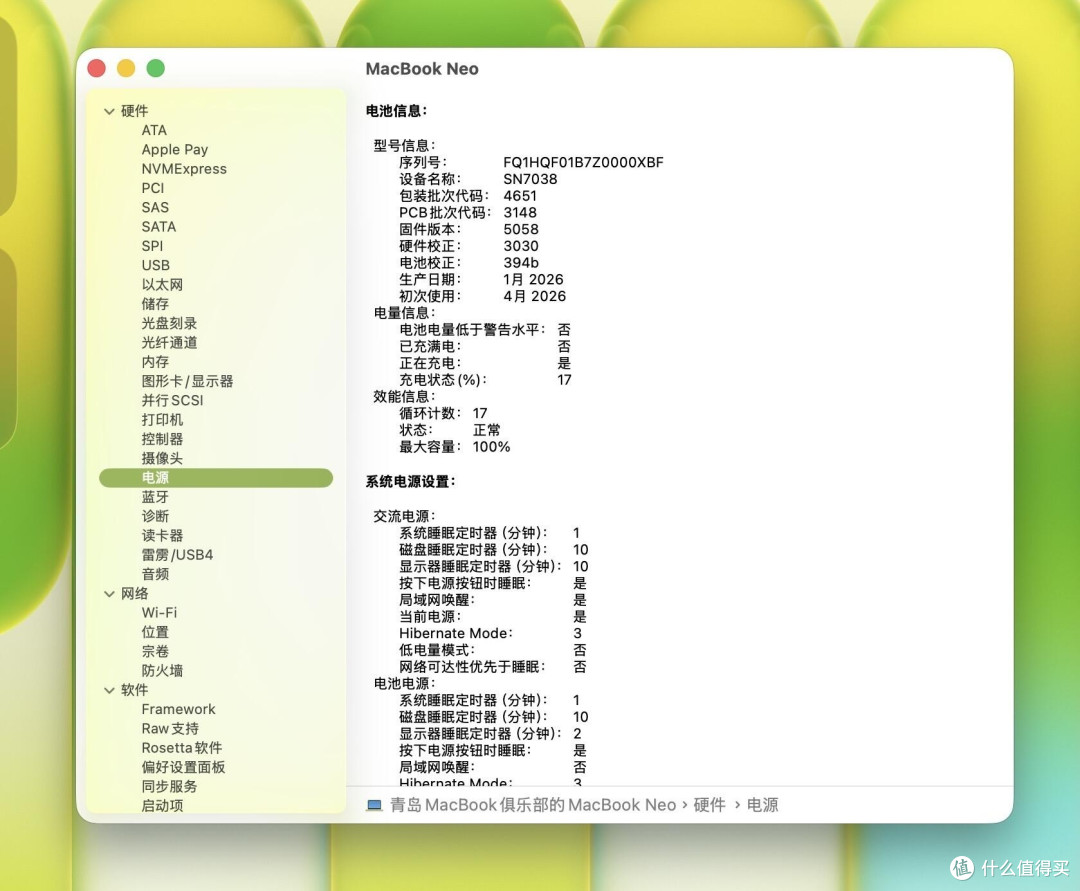
Task: Open the USB hardware entry
Action: (x=156, y=265)
